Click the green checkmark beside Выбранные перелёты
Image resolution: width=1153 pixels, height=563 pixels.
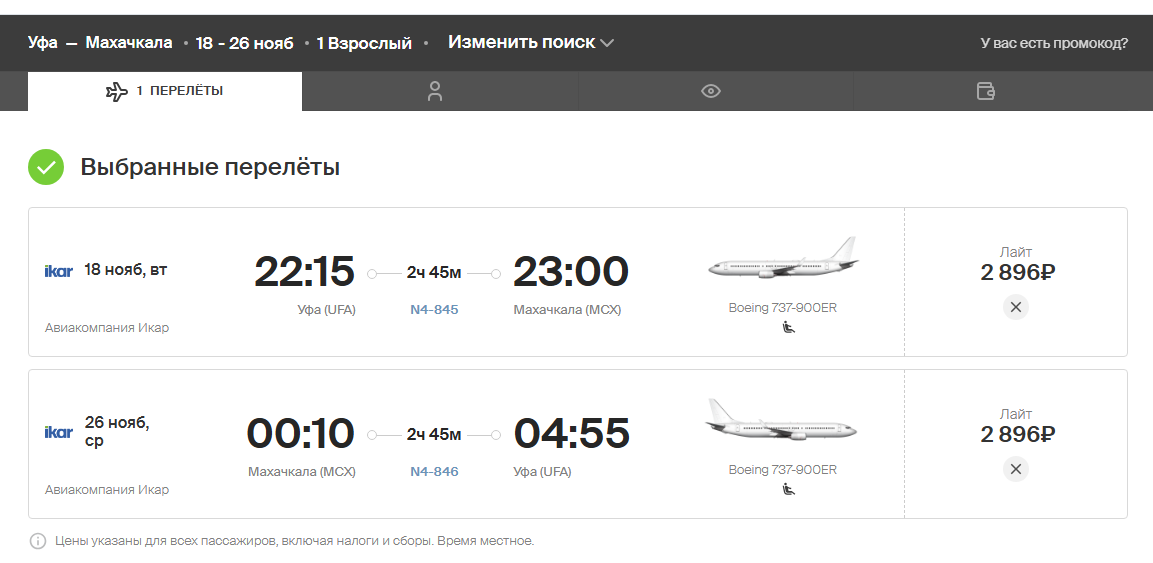coord(46,167)
